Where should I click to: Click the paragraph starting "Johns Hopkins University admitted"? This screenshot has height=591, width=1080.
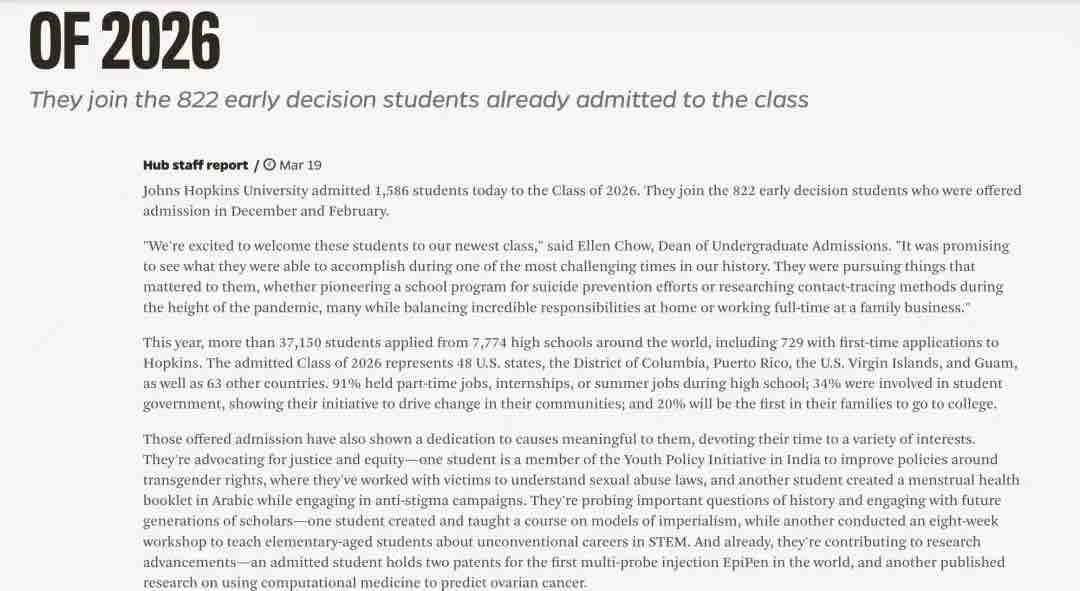point(582,200)
